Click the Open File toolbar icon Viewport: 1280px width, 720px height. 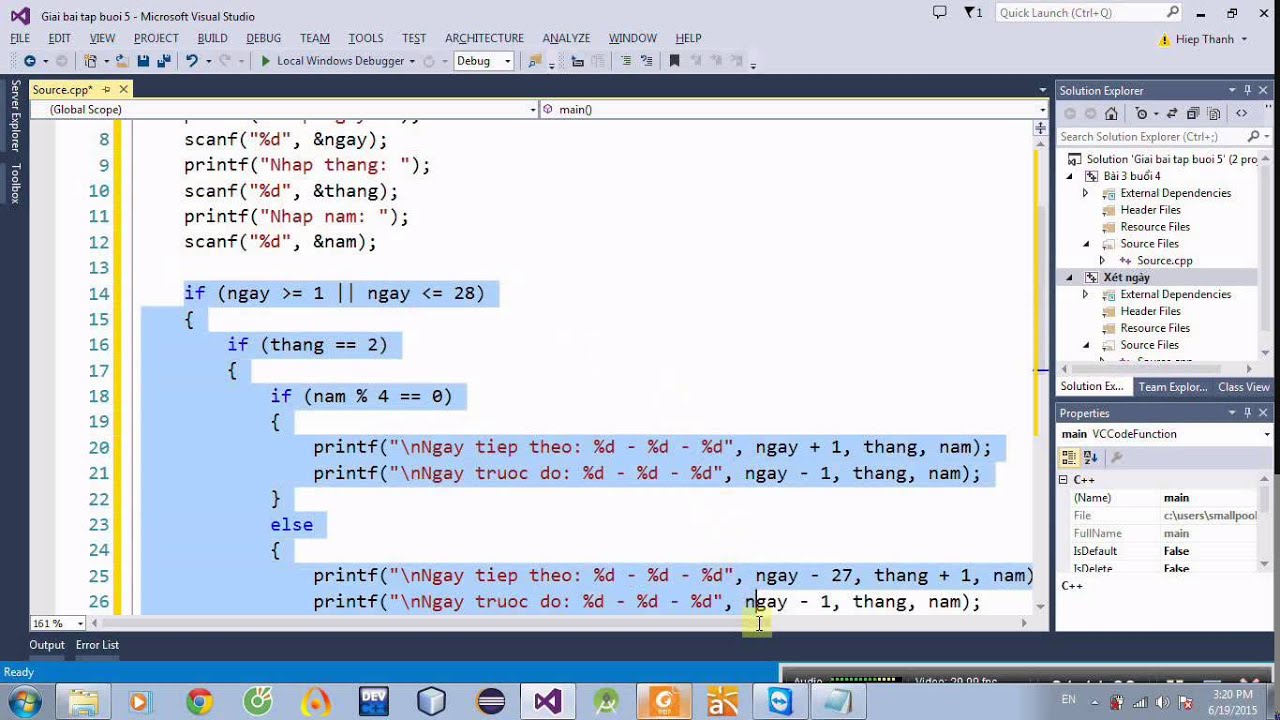(122, 61)
